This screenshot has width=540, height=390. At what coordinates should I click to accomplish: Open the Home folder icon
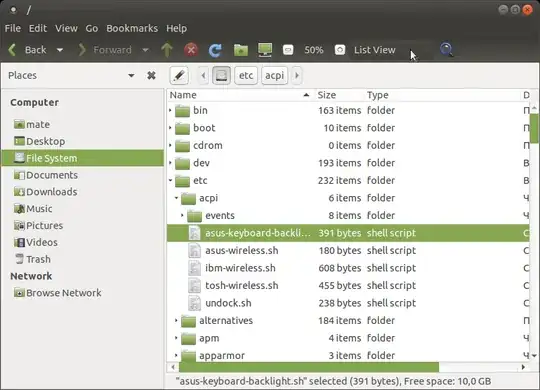[241, 50]
